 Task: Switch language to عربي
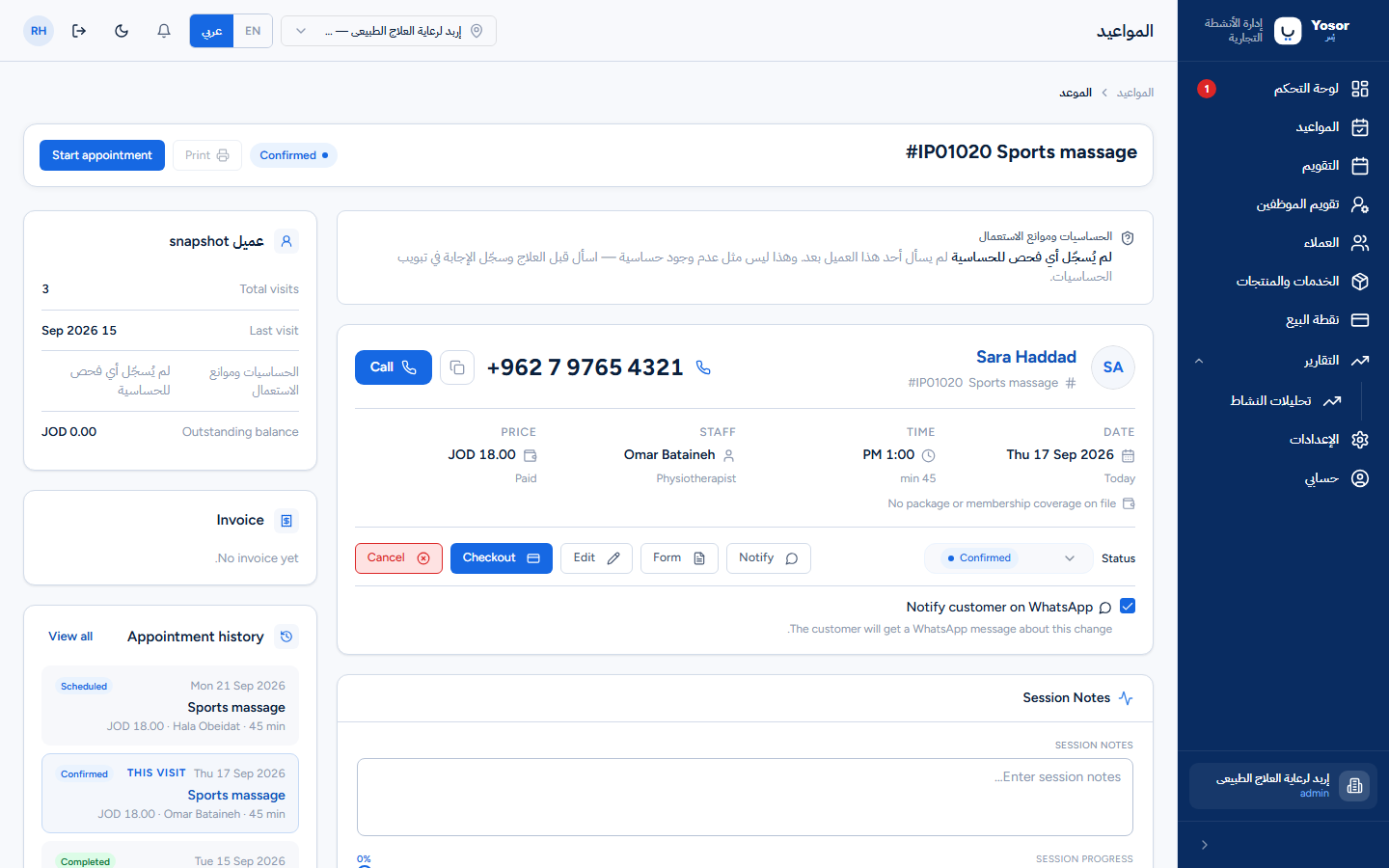pyautogui.click(x=211, y=31)
